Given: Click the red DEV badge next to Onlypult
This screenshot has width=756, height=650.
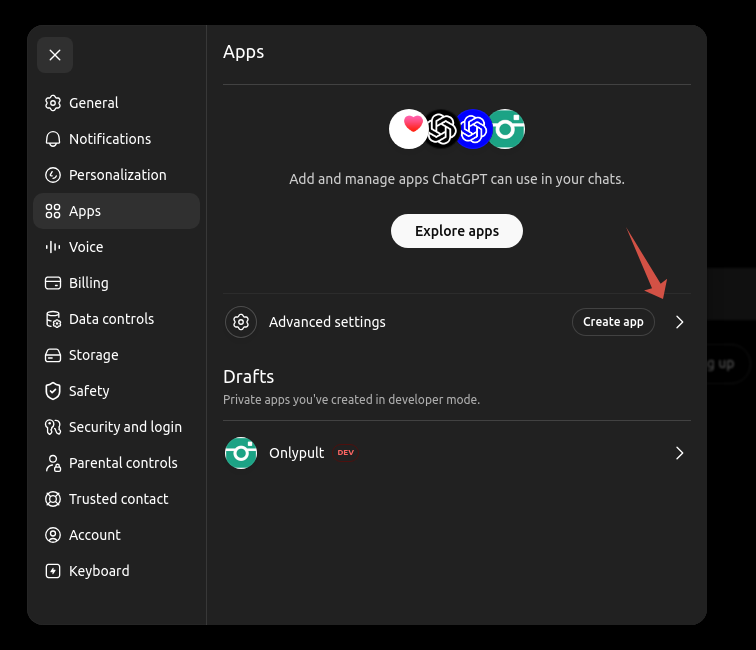Looking at the screenshot, I should pos(346,453).
